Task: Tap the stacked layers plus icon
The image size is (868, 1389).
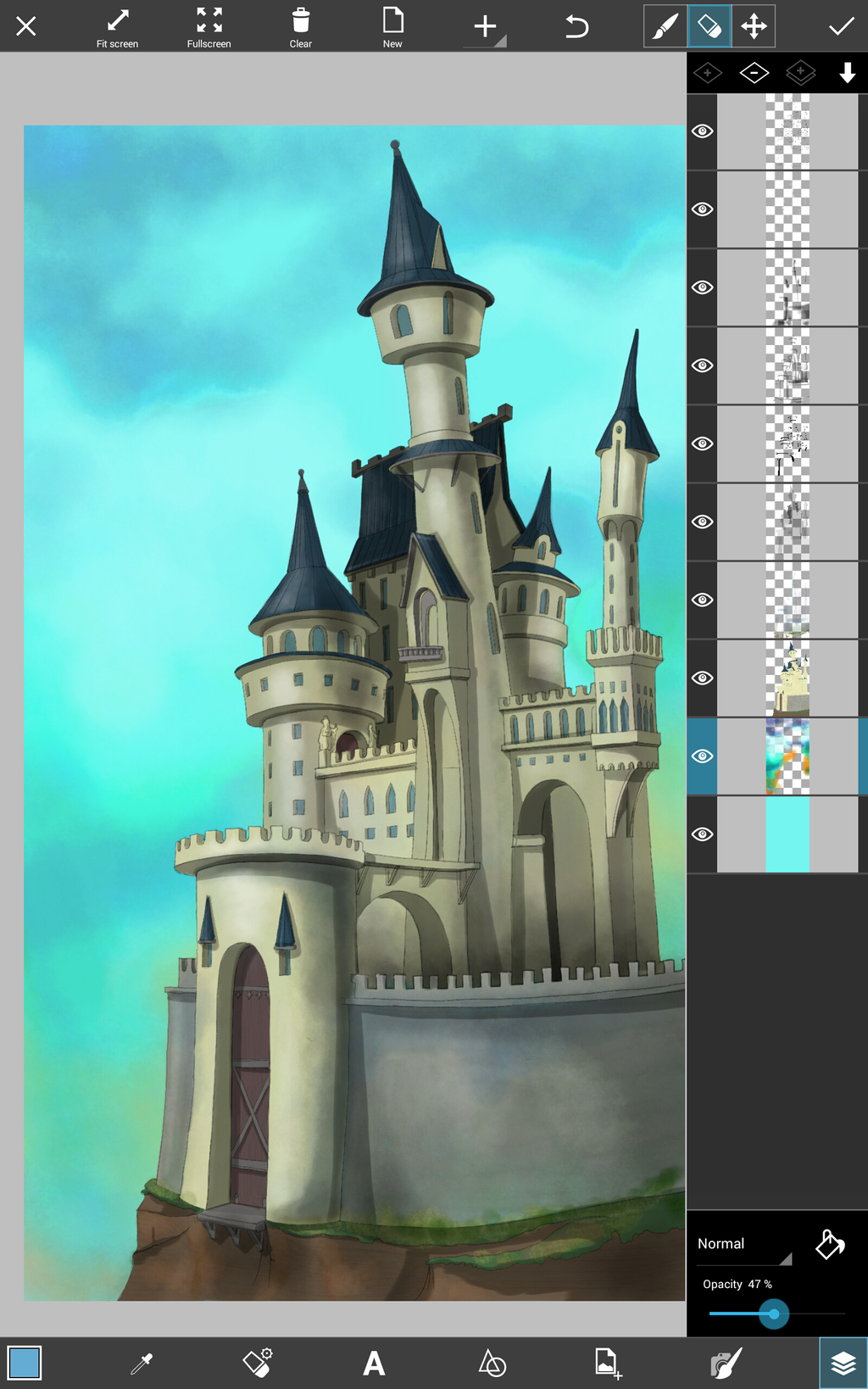Action: click(x=800, y=74)
